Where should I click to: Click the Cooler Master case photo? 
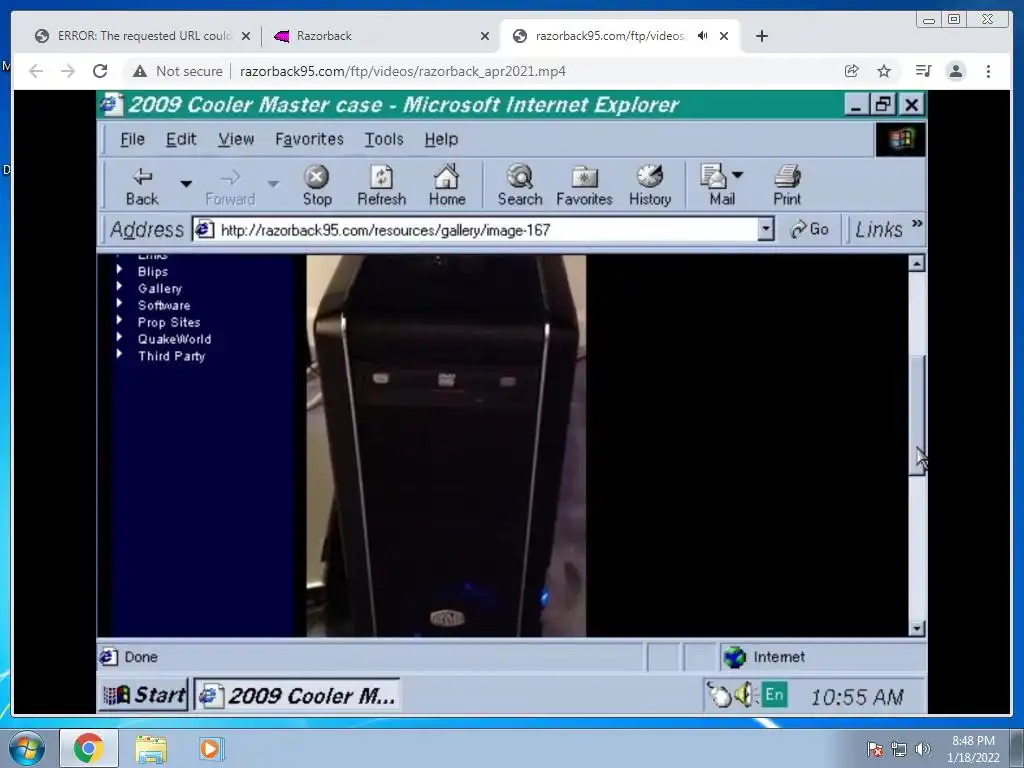[x=446, y=445]
